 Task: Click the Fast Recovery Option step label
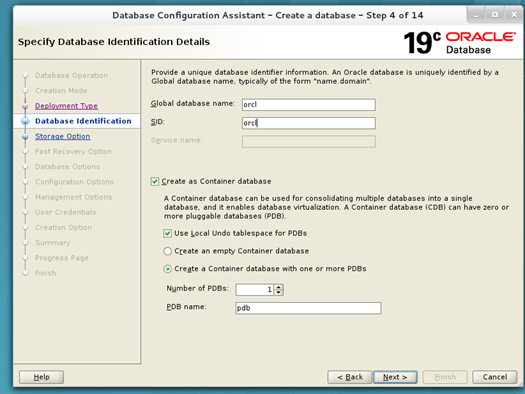point(73,152)
